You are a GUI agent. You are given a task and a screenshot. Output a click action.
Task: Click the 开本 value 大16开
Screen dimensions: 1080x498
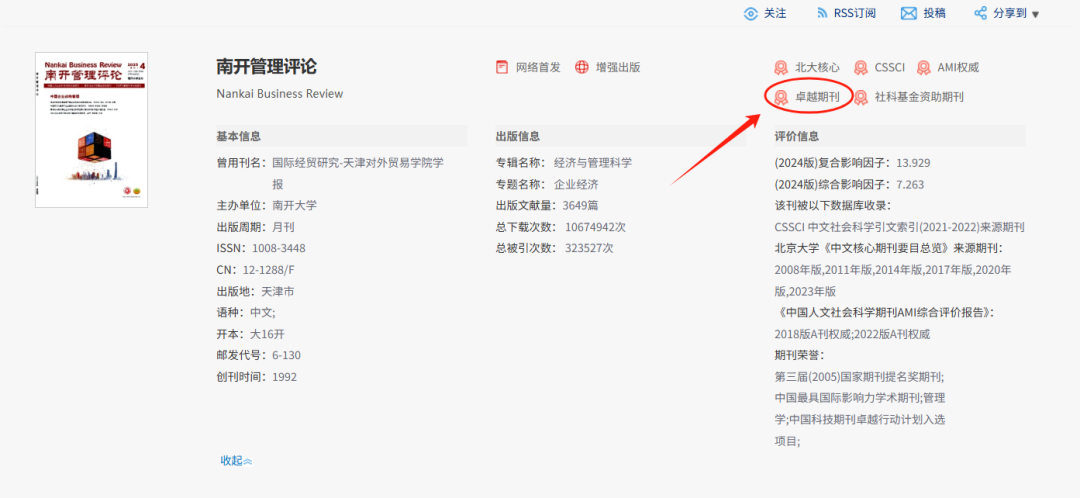(x=267, y=333)
